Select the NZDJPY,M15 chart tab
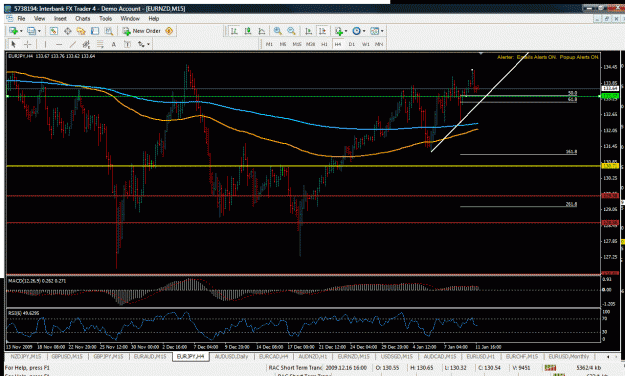This screenshot has width=625, height=376. [x=26, y=356]
